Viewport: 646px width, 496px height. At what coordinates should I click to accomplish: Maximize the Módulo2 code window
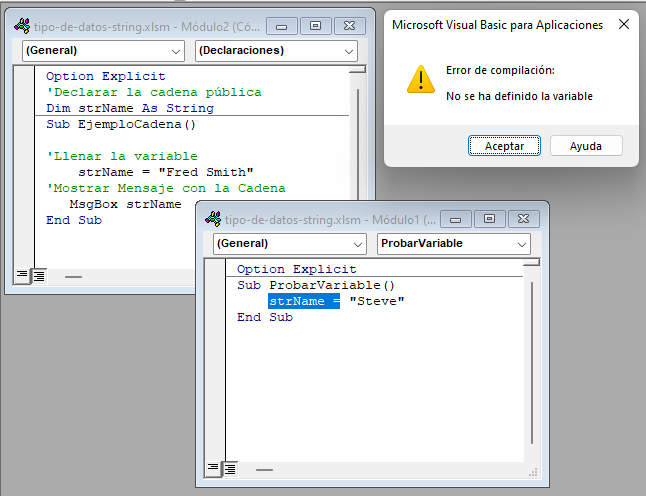pyautogui.click(x=316, y=26)
